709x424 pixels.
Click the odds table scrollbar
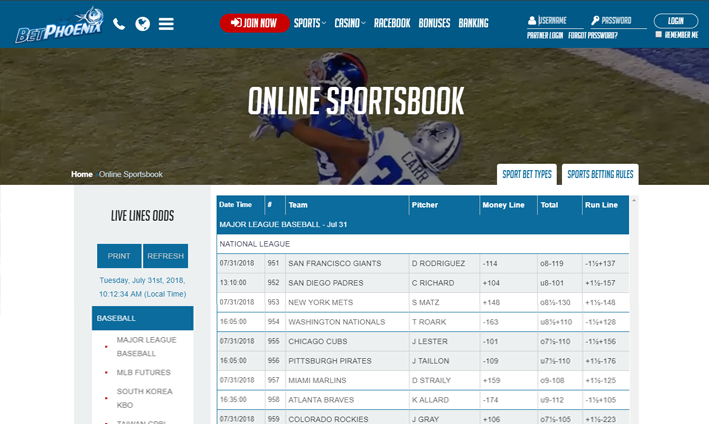tap(636, 300)
